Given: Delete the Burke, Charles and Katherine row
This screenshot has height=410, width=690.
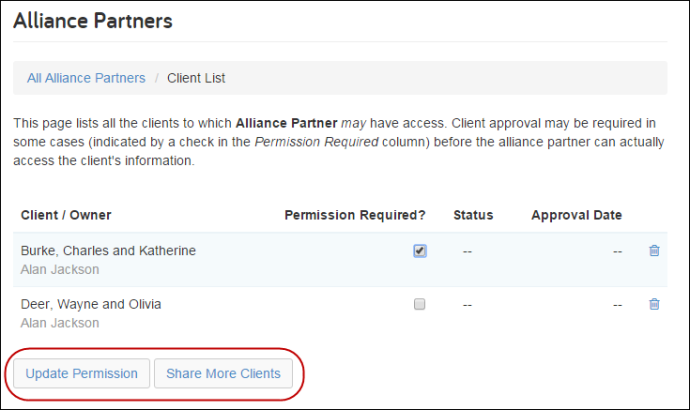Looking at the screenshot, I should coord(654,251).
